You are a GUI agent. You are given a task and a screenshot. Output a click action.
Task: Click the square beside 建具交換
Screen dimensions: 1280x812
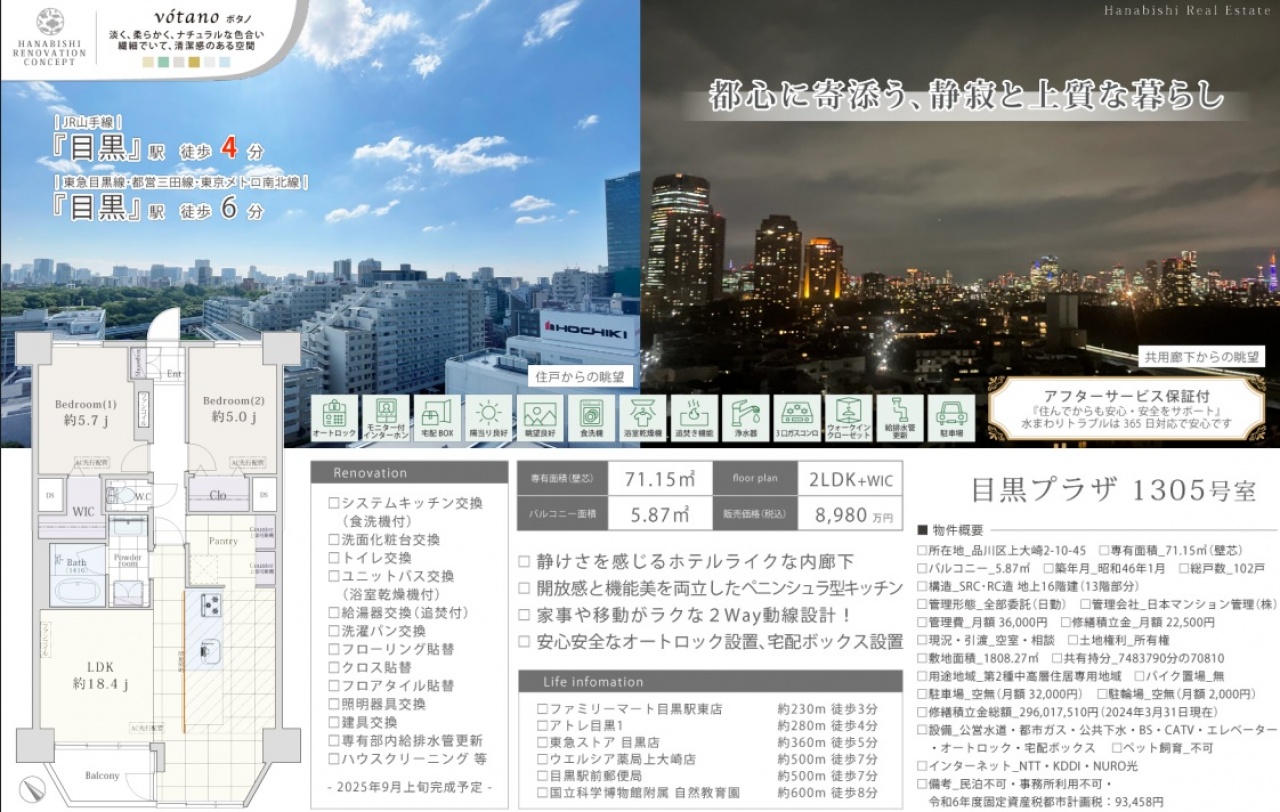[x=334, y=722]
